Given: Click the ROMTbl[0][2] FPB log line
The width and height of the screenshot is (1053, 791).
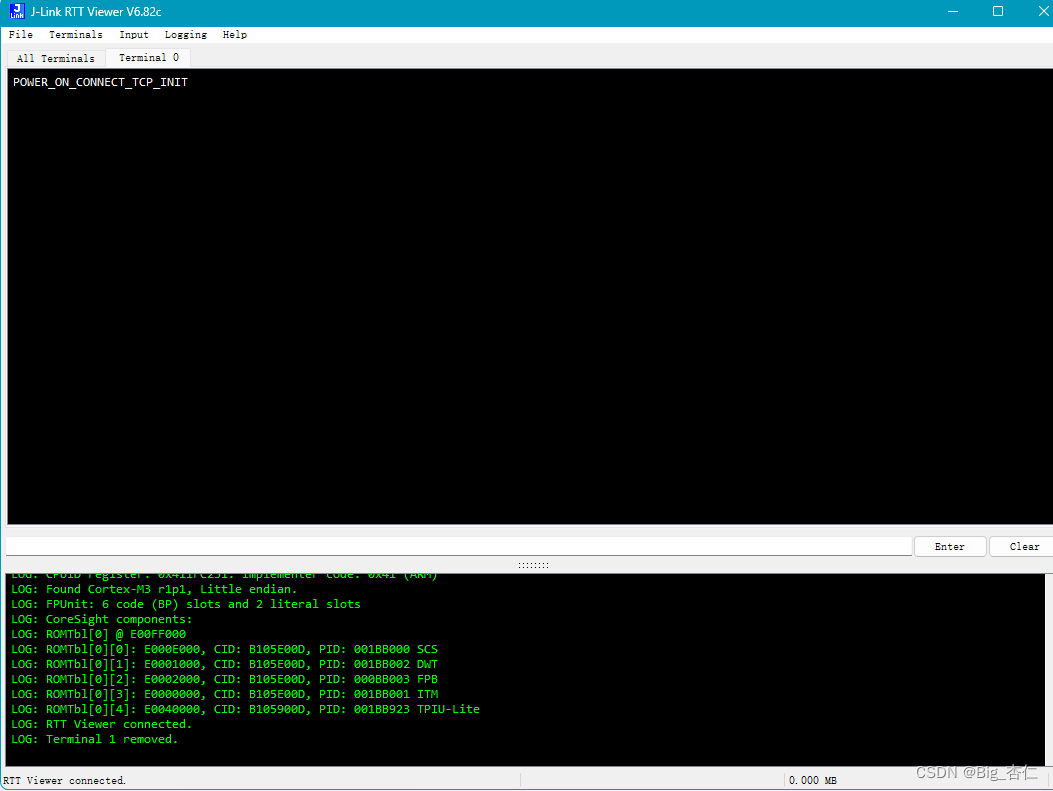Looking at the screenshot, I should (x=224, y=679).
